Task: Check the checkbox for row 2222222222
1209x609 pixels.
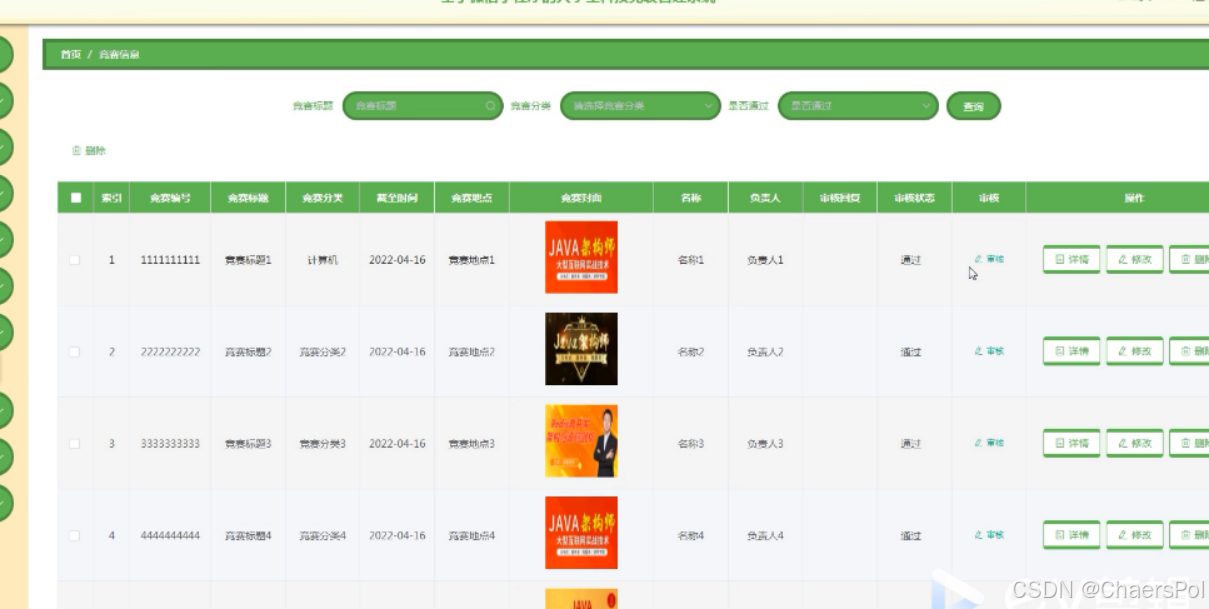Action: (74, 352)
